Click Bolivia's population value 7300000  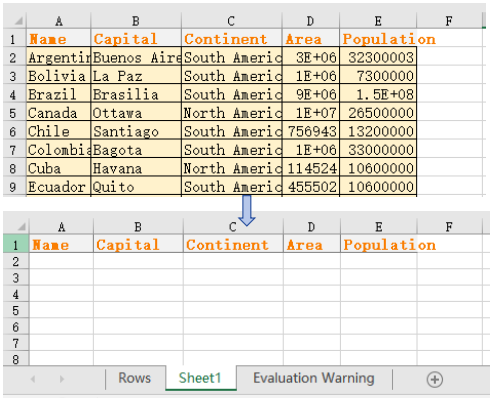(x=378, y=75)
